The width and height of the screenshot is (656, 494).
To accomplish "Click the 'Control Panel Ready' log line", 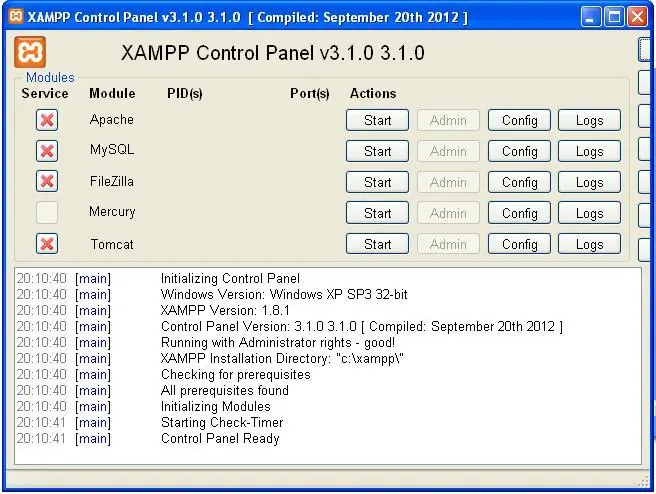I will click(x=220, y=438).
